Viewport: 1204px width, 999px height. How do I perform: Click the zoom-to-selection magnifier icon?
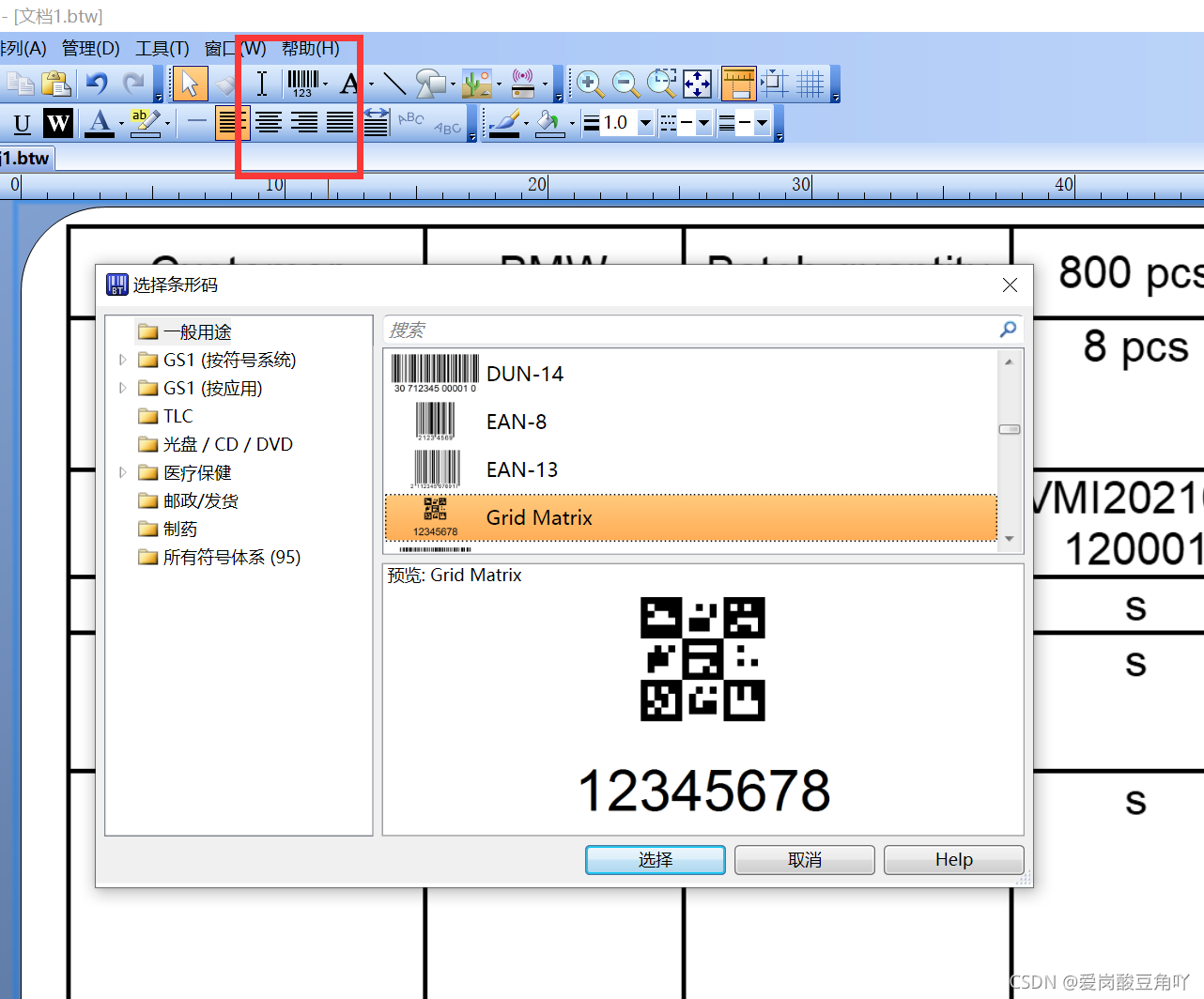(661, 85)
